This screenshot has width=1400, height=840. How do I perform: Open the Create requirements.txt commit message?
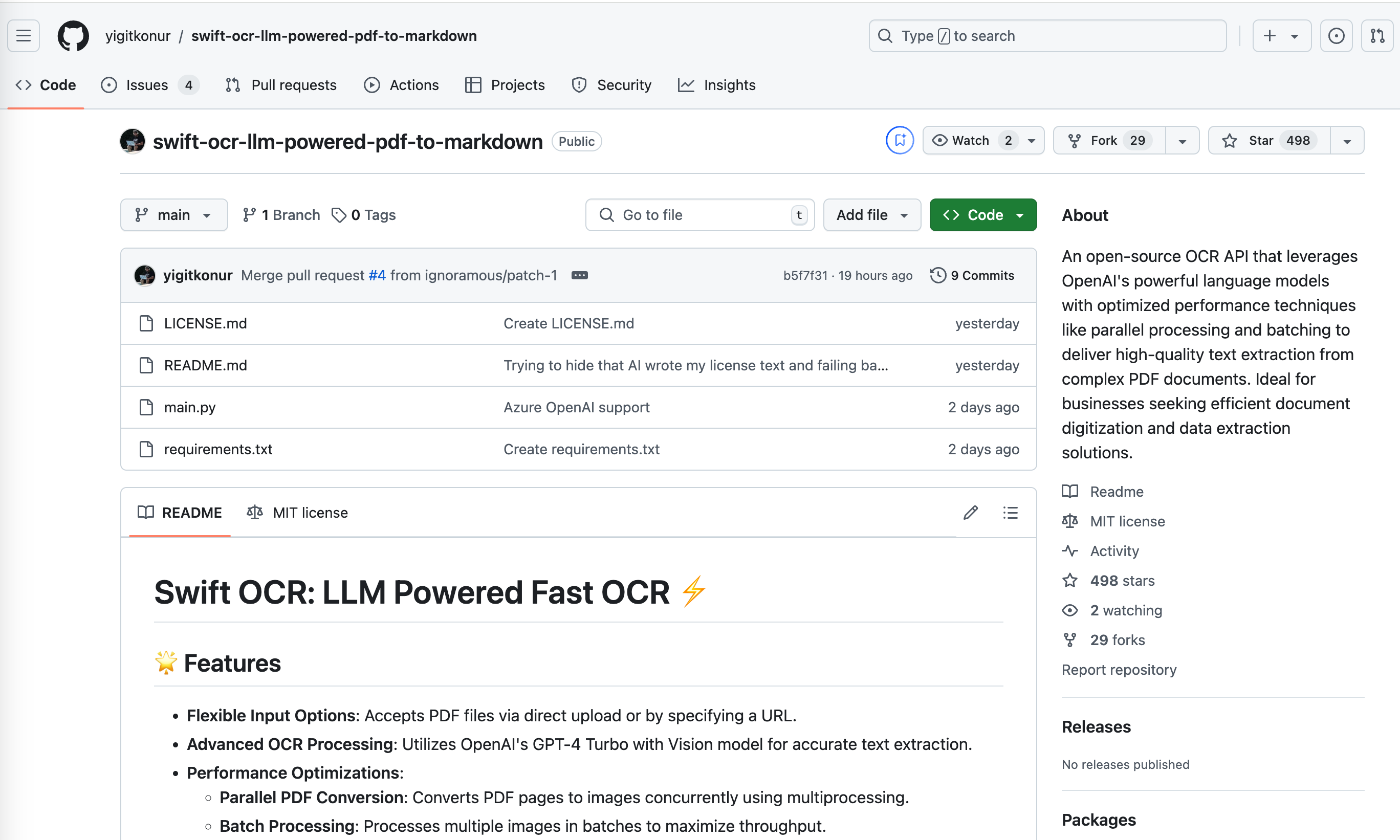[x=581, y=449]
